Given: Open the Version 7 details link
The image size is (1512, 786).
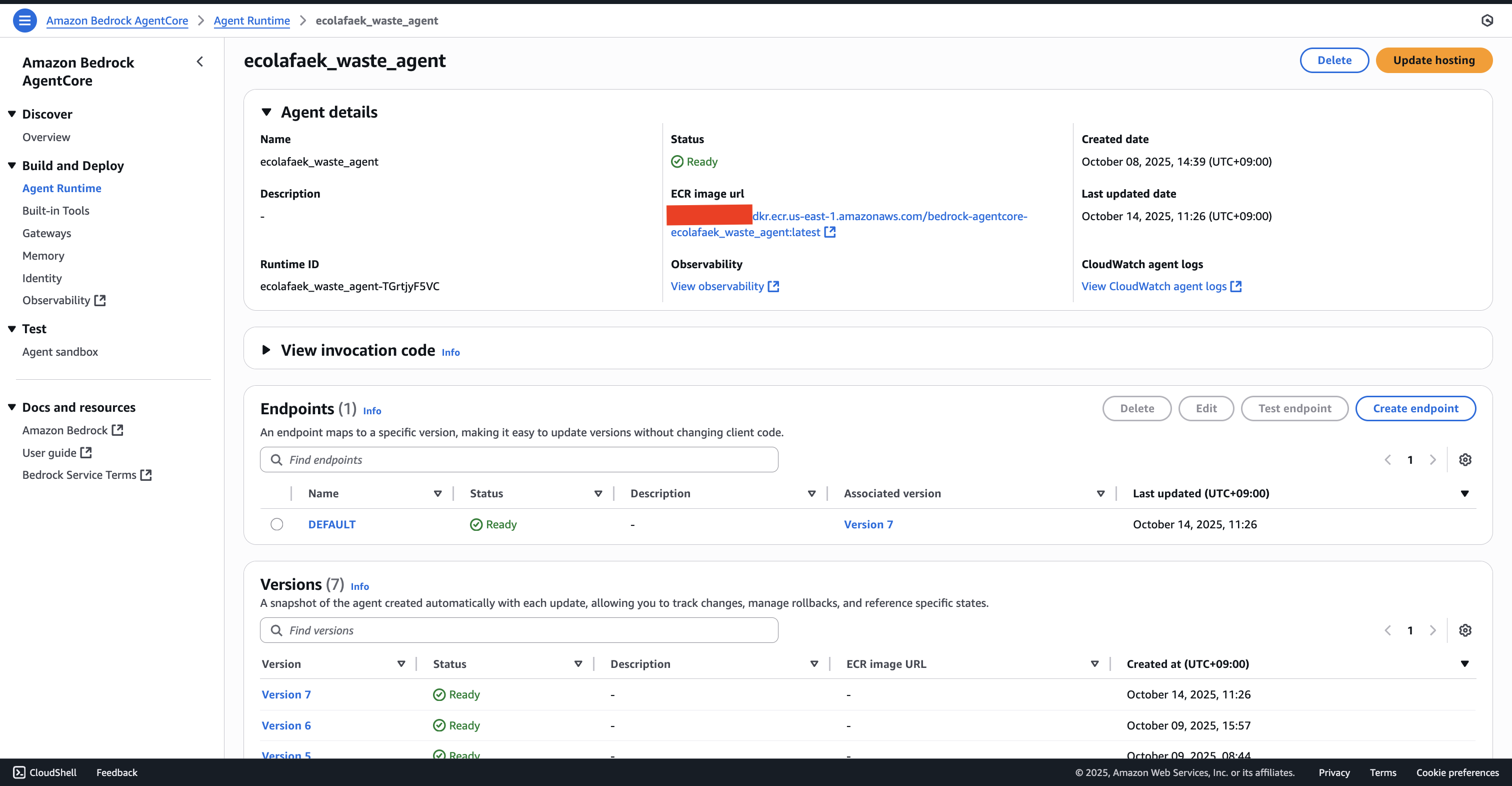Looking at the screenshot, I should (286, 694).
